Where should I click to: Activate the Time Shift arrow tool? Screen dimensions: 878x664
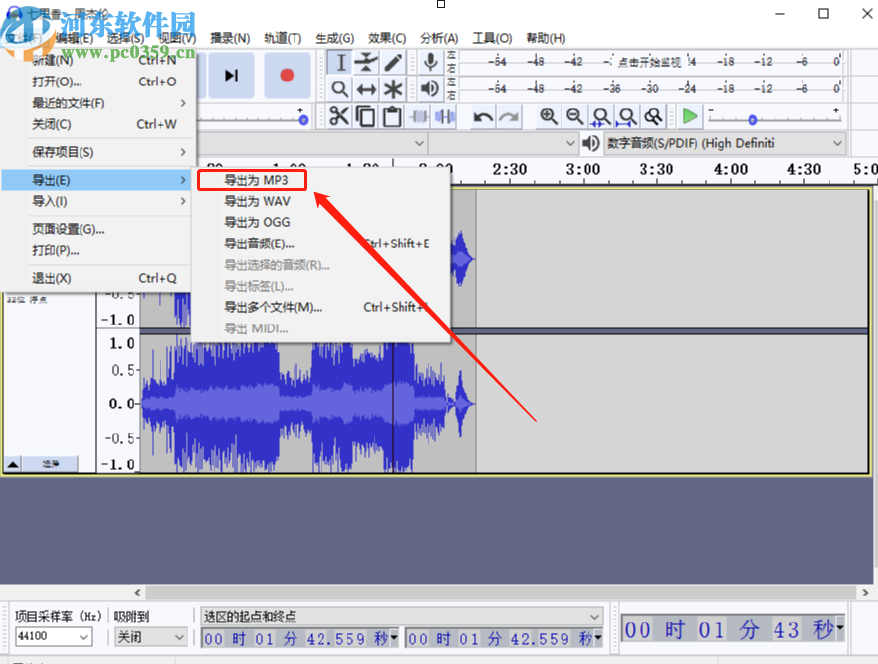pyautogui.click(x=367, y=89)
